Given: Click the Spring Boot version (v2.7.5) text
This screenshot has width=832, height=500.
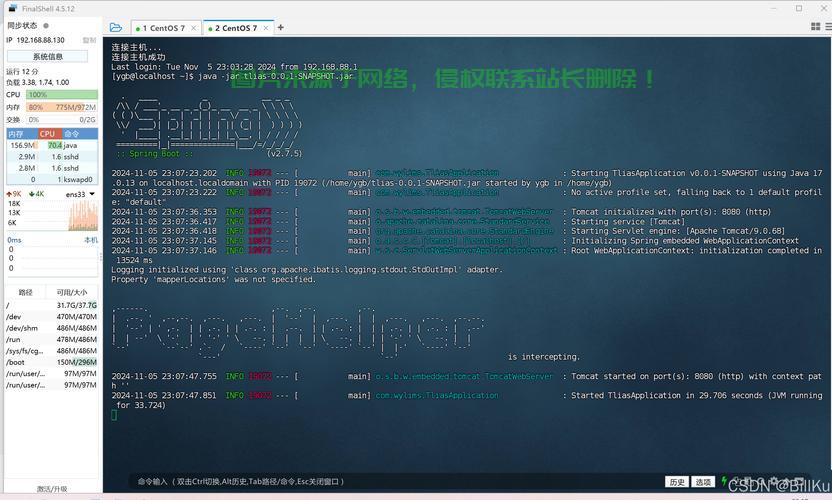Looking at the screenshot, I should tap(284, 154).
